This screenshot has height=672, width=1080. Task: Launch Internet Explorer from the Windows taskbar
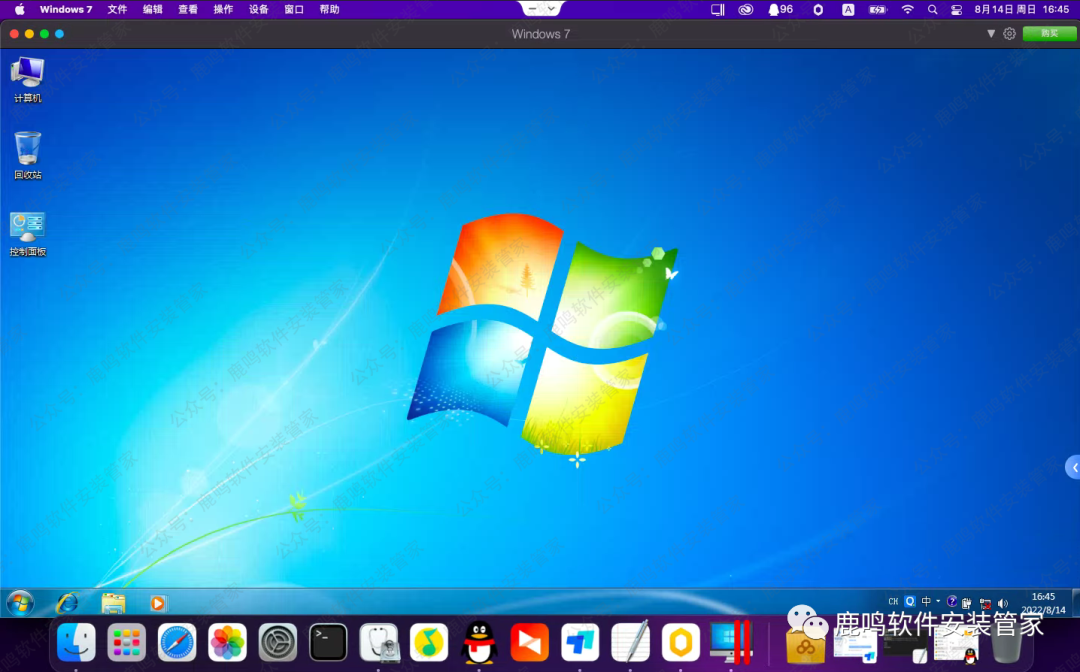(67, 602)
